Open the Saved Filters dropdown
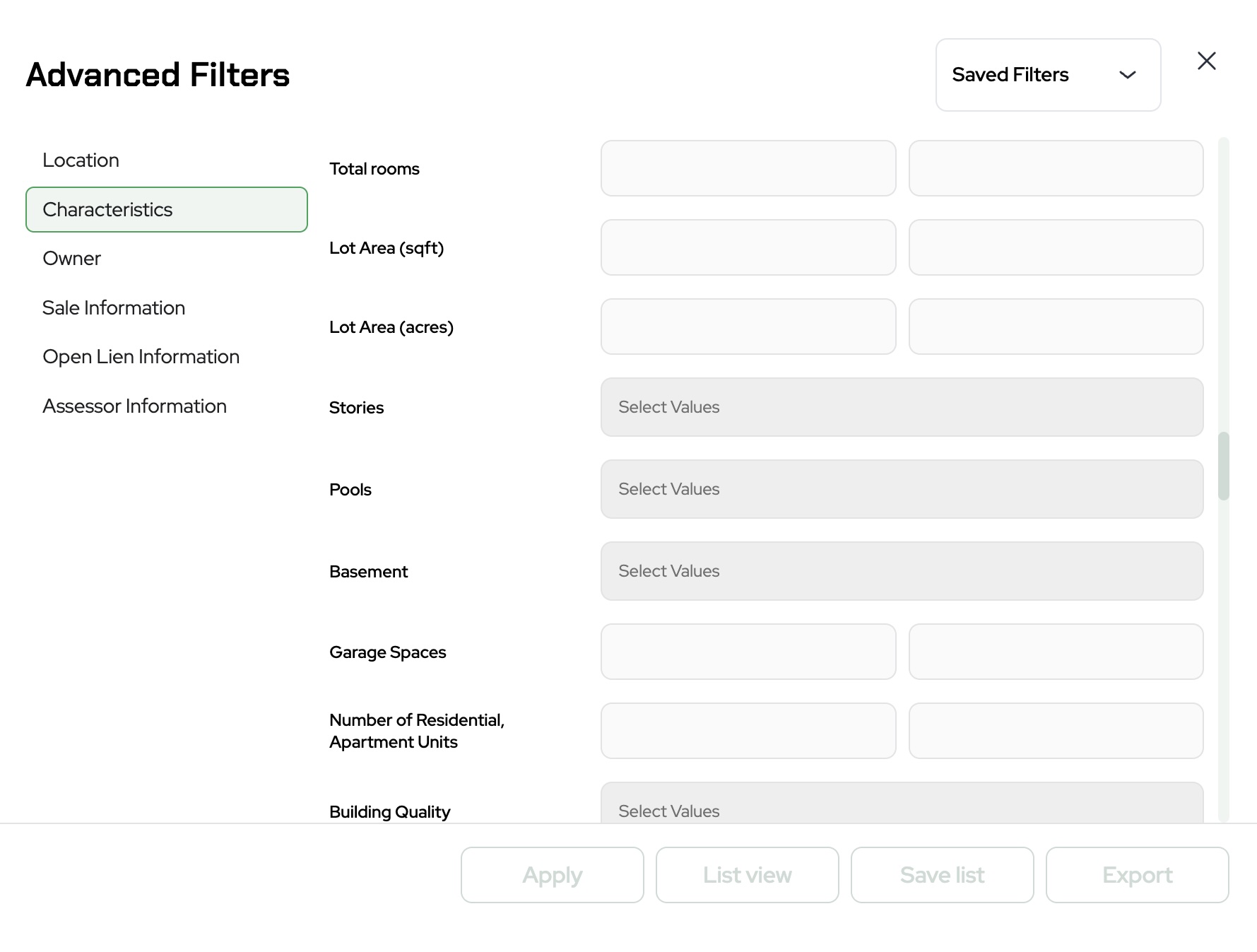The image size is (1257, 952). click(1048, 75)
